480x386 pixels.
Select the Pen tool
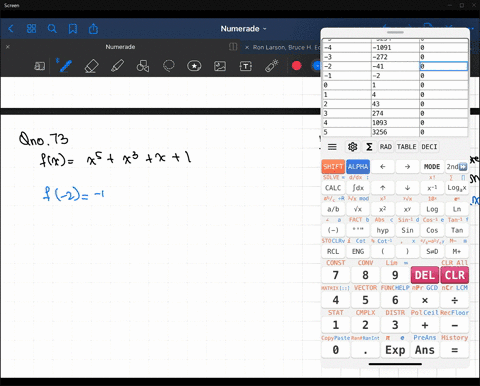pyautogui.click(x=65, y=66)
